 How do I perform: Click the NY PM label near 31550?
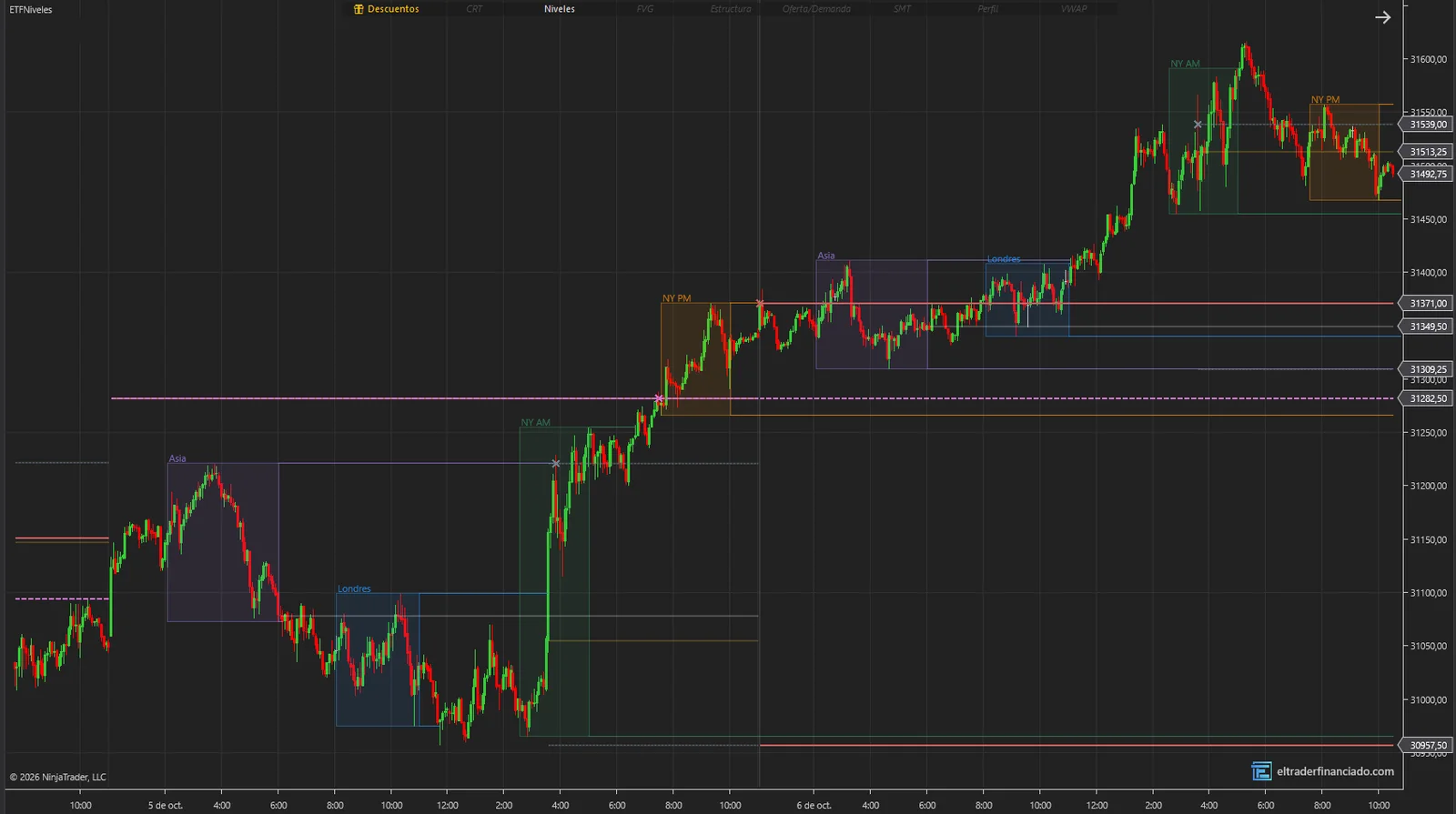coord(1325,100)
